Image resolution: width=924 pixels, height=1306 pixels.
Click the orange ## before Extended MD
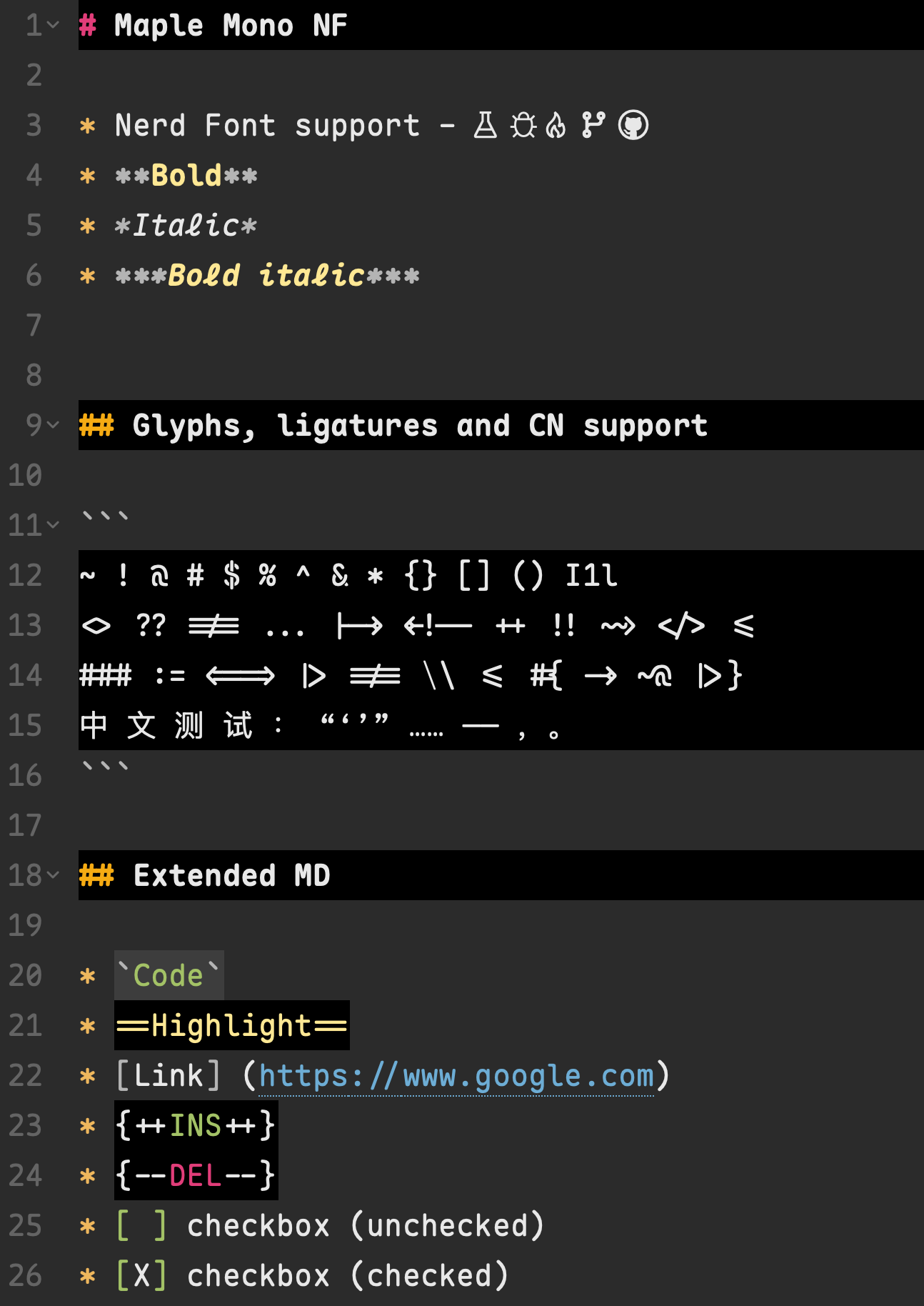click(x=96, y=875)
